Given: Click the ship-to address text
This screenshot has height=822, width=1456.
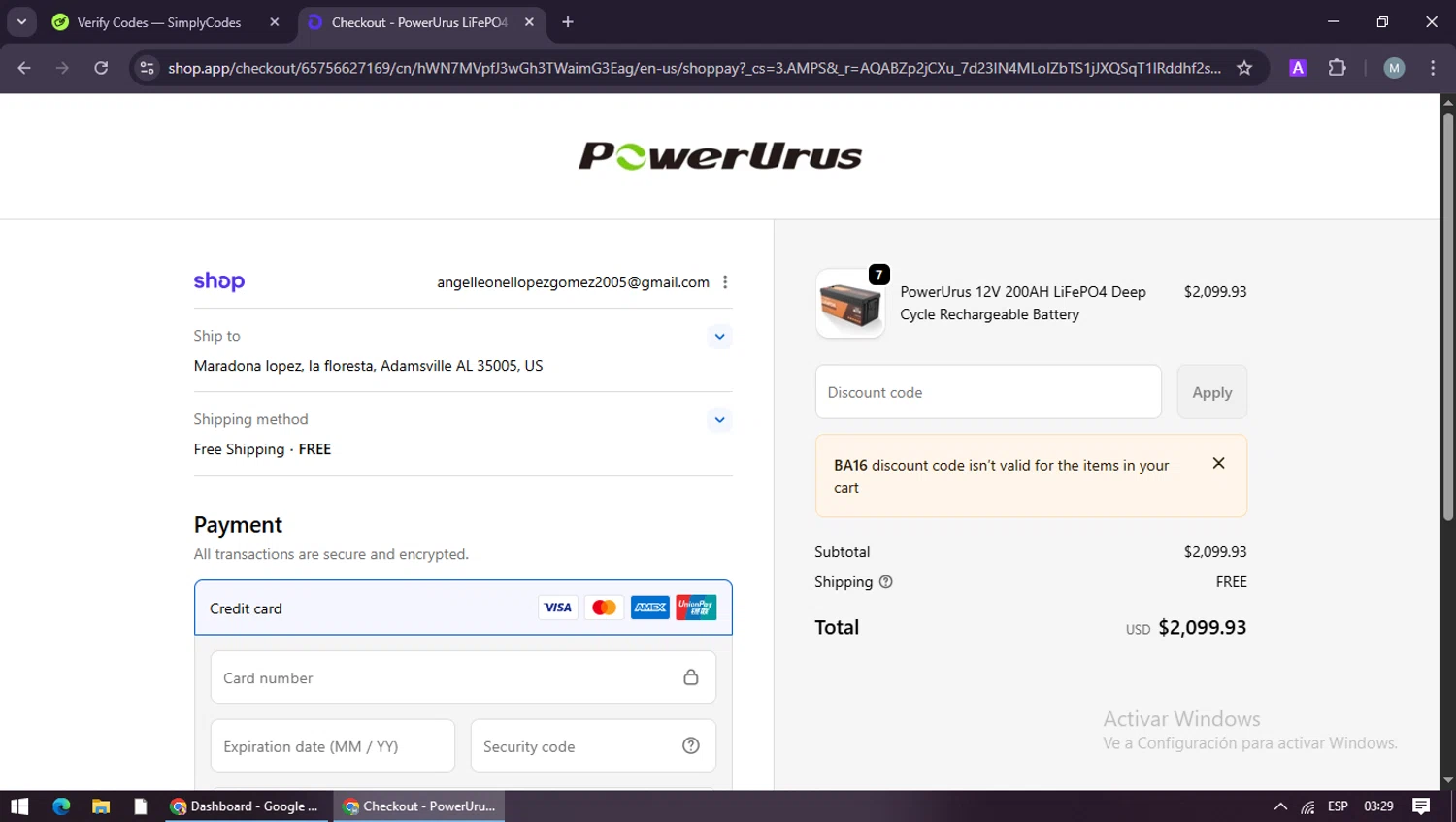Looking at the screenshot, I should coord(369,366).
